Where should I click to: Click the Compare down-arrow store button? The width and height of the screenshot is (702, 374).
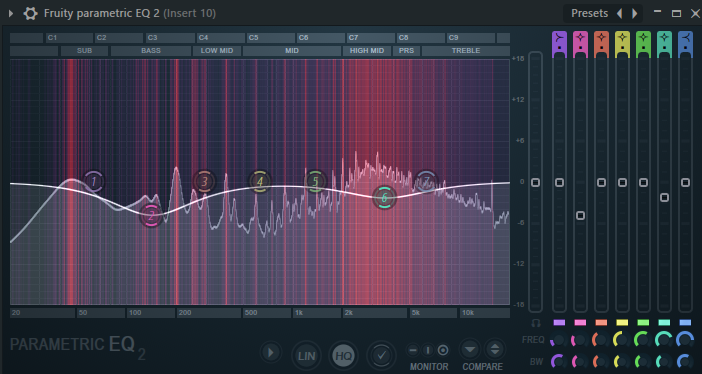pyautogui.click(x=470, y=349)
